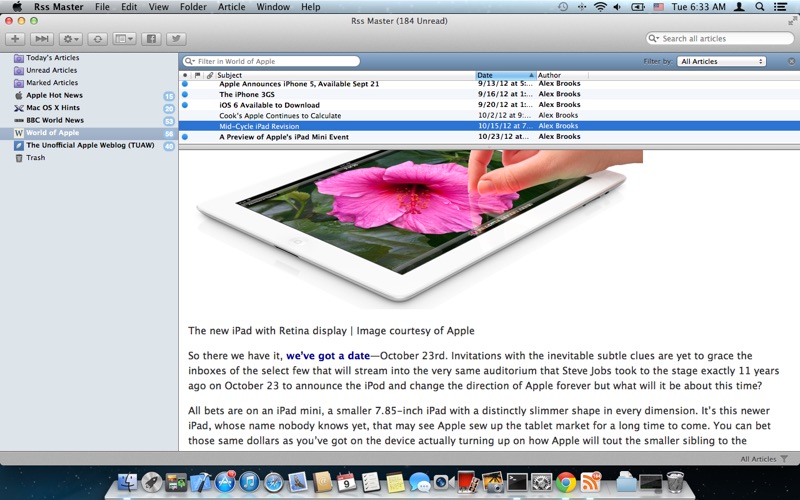This screenshot has height=500, width=800.
Task: Open the Edit menu
Action: [x=129, y=7]
